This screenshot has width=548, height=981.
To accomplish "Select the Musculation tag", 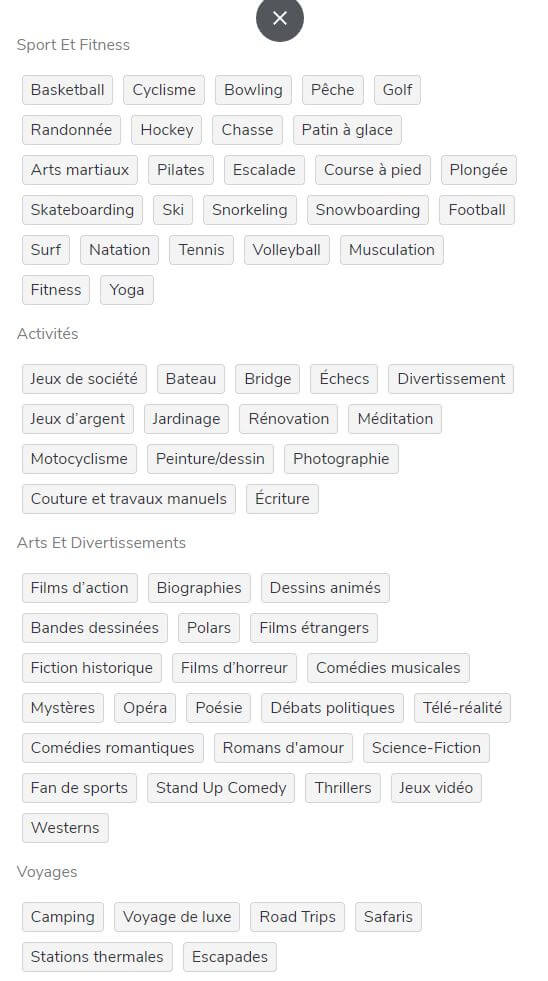I will pos(392,250).
